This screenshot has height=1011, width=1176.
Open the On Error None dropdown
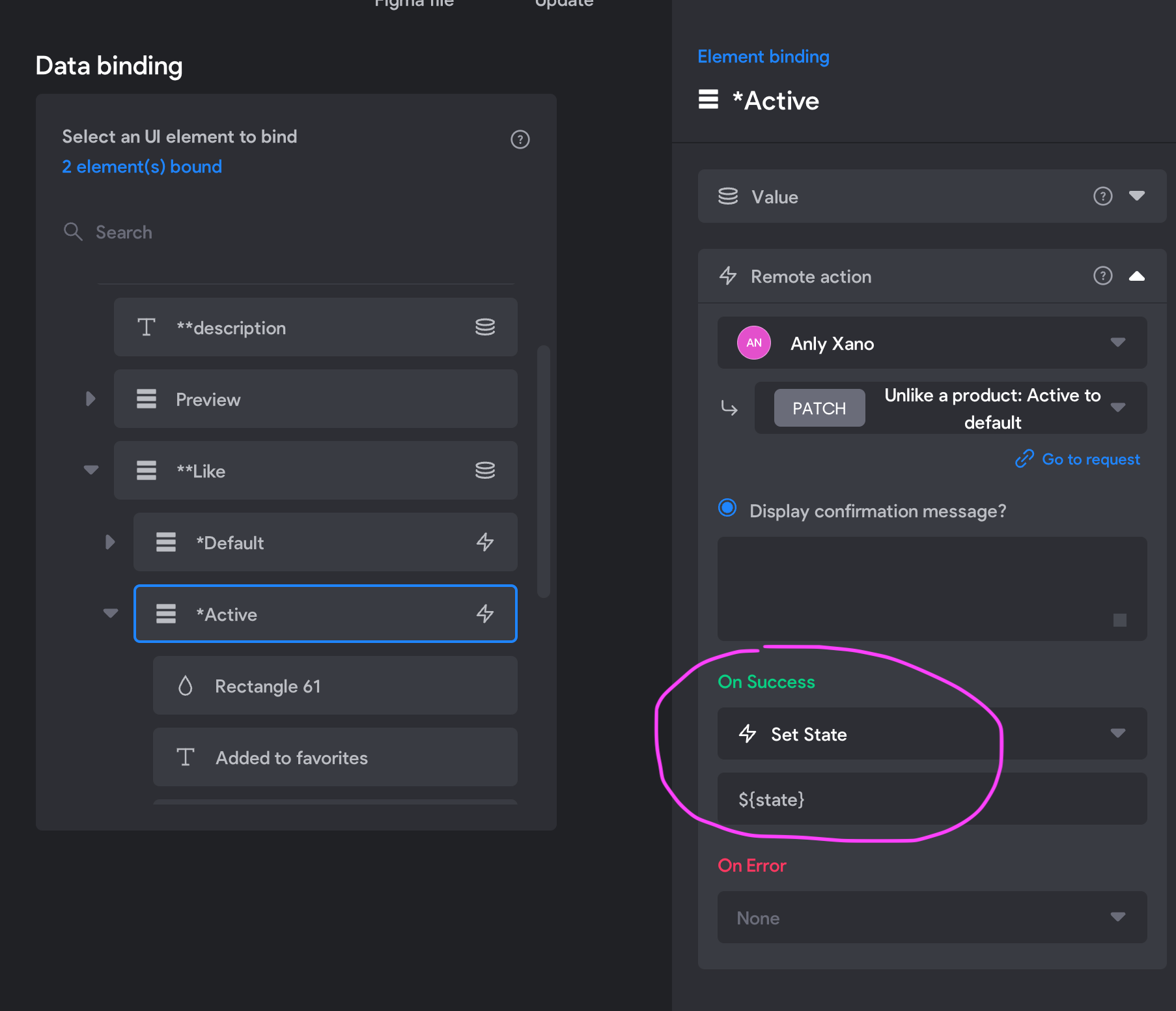click(x=932, y=917)
